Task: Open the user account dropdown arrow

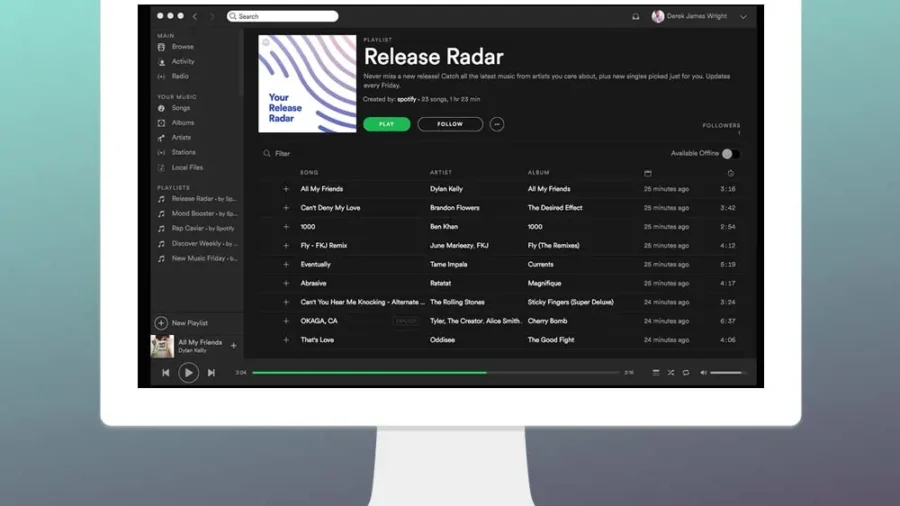Action: click(743, 17)
